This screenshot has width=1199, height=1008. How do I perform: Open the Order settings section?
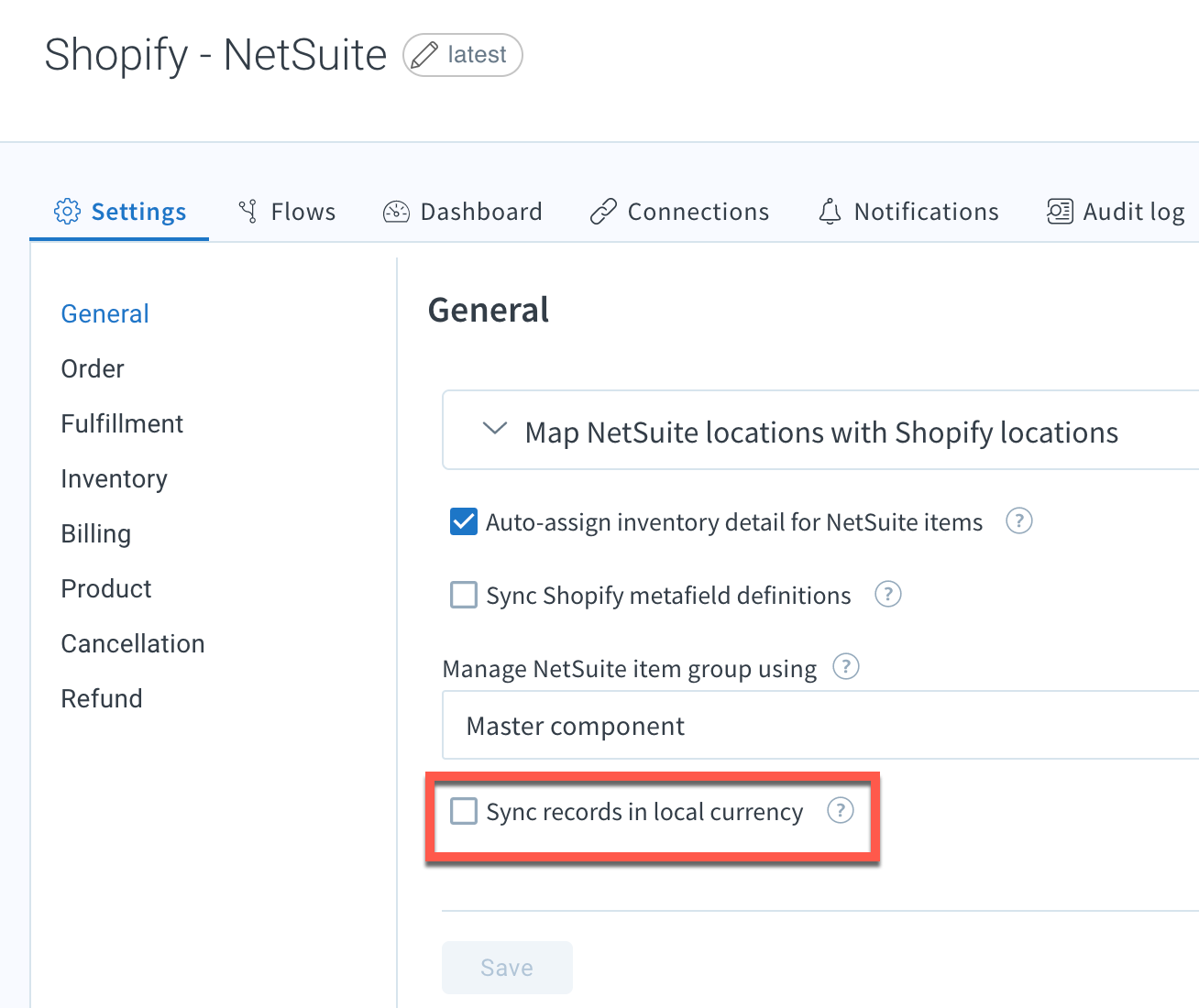93,368
